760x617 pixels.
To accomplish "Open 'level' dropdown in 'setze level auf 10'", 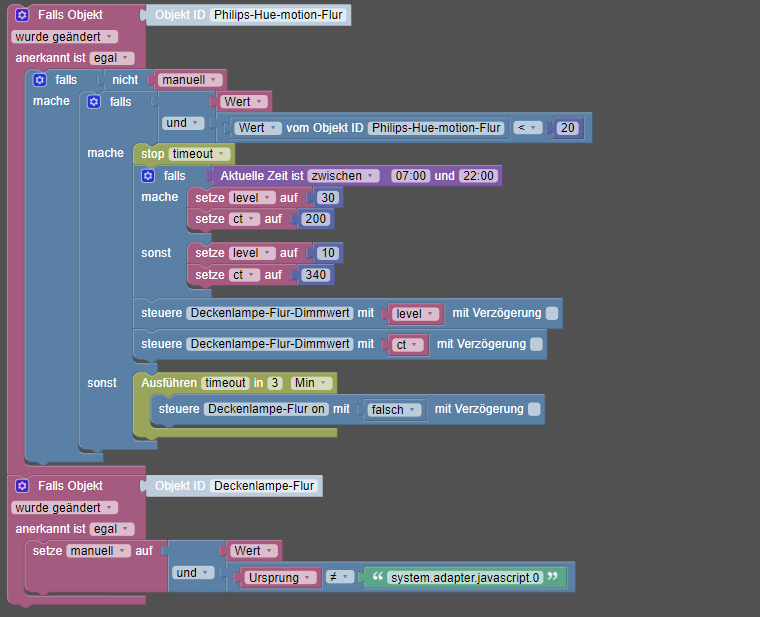I will click(252, 253).
